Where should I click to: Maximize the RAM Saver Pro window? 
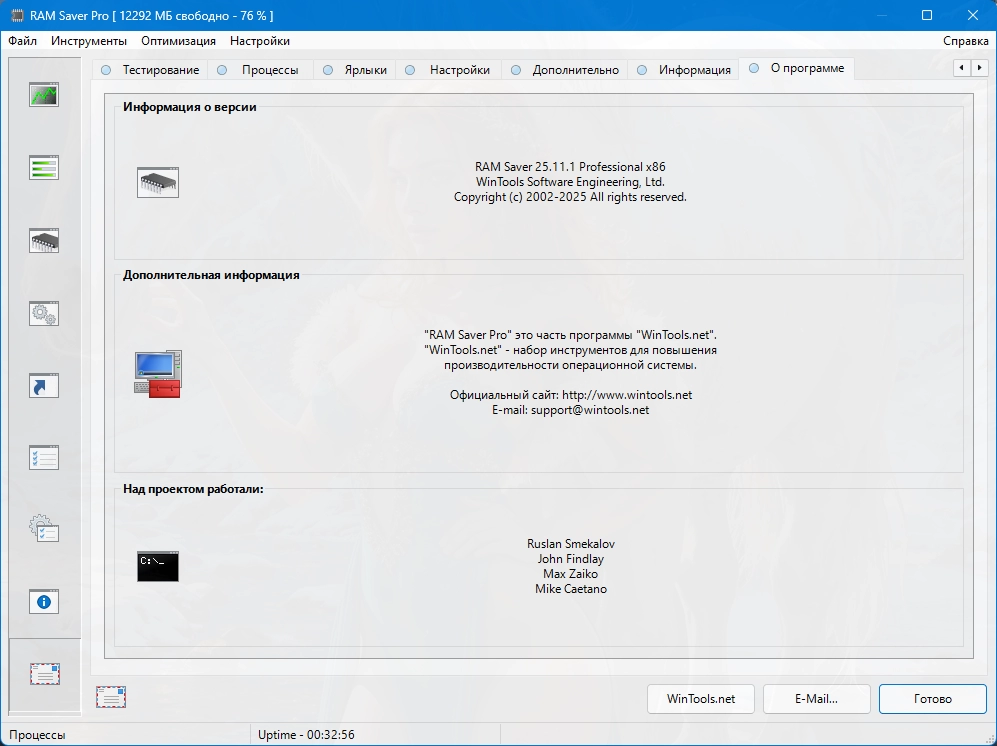tap(927, 15)
